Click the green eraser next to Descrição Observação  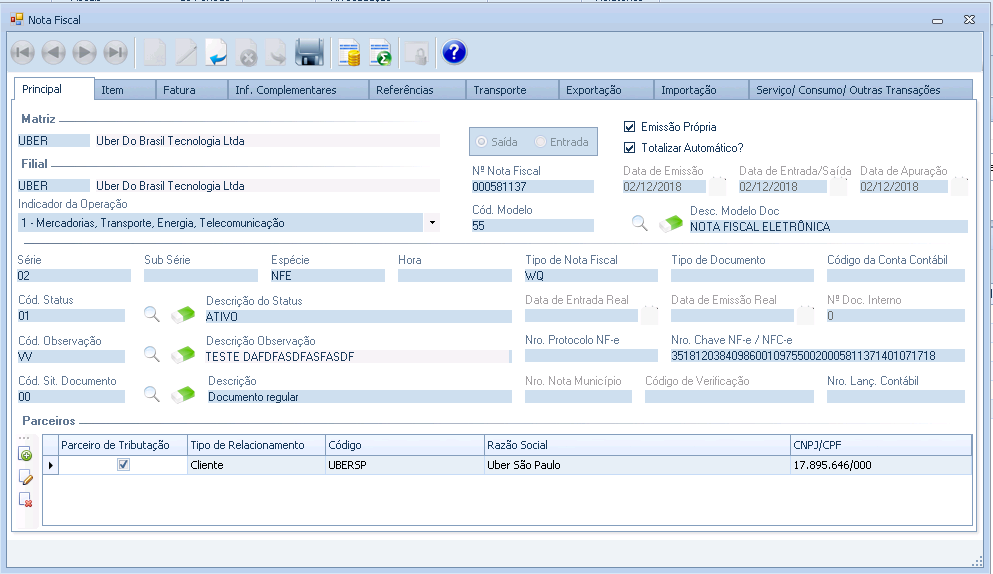(x=182, y=354)
